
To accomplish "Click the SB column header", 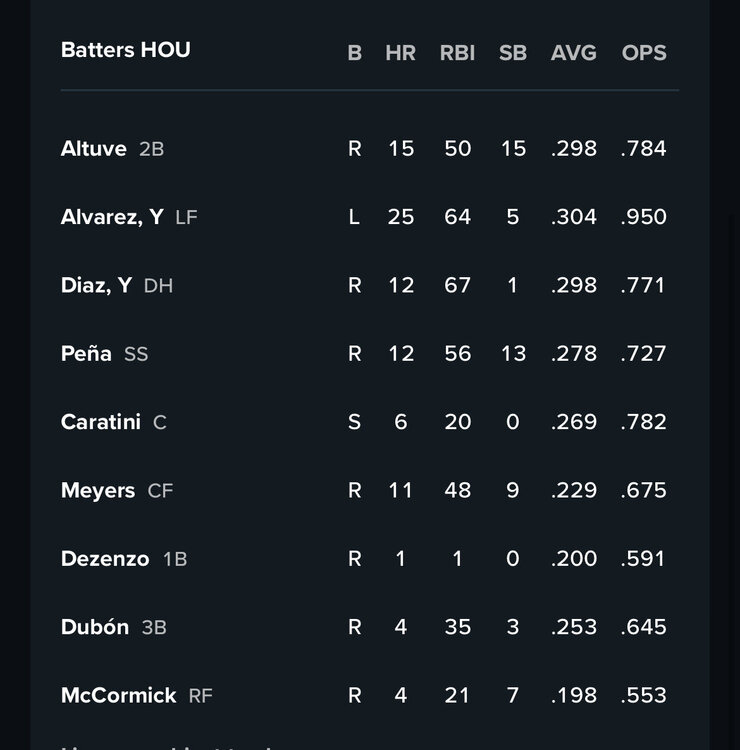I will coord(512,53).
